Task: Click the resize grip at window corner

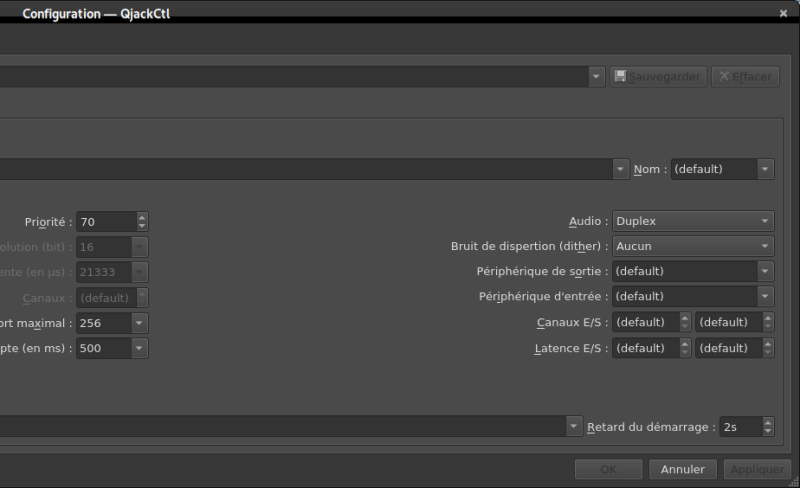Action: click(794, 482)
